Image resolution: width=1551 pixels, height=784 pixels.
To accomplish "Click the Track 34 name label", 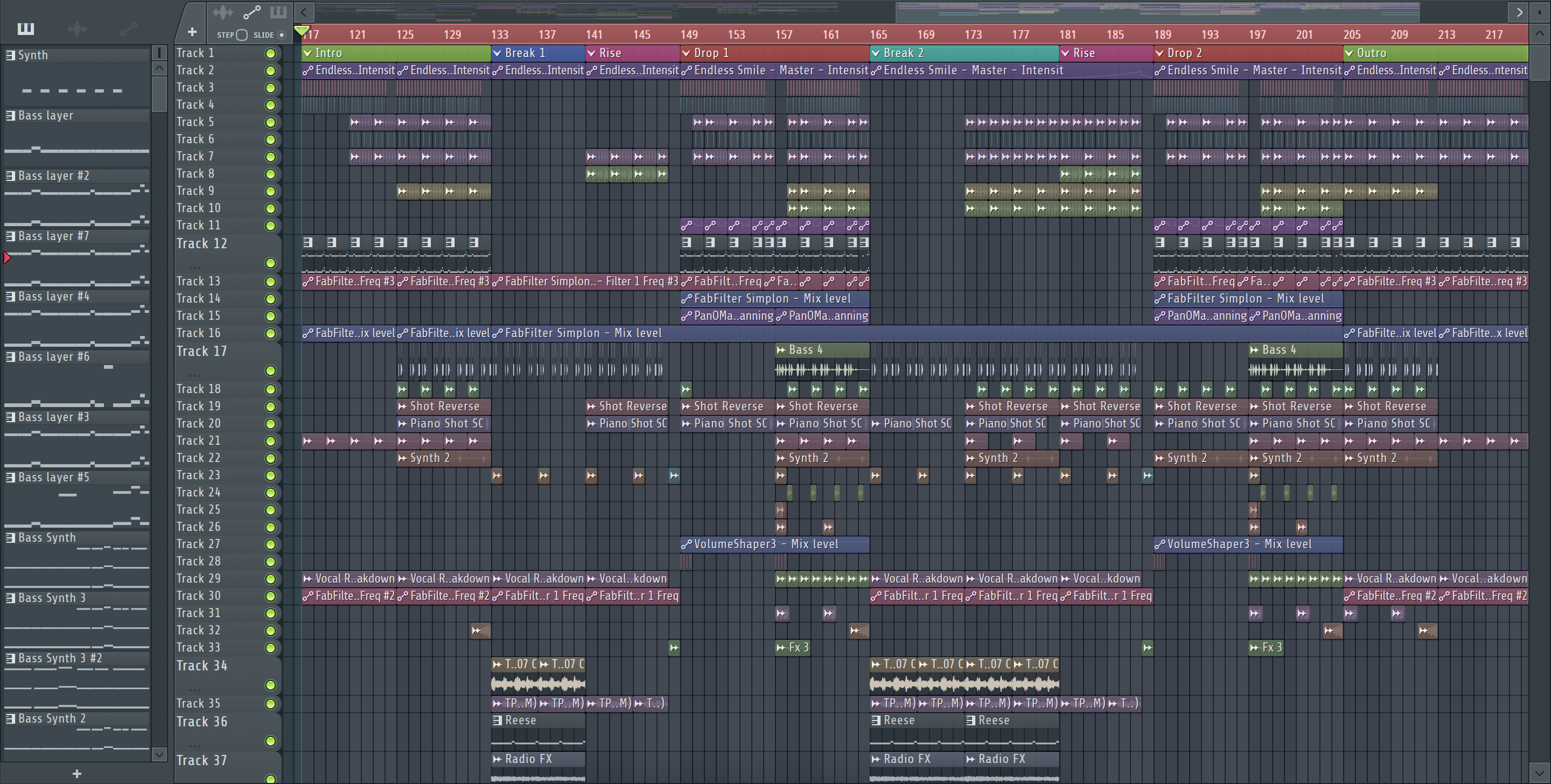I will 202,666.
